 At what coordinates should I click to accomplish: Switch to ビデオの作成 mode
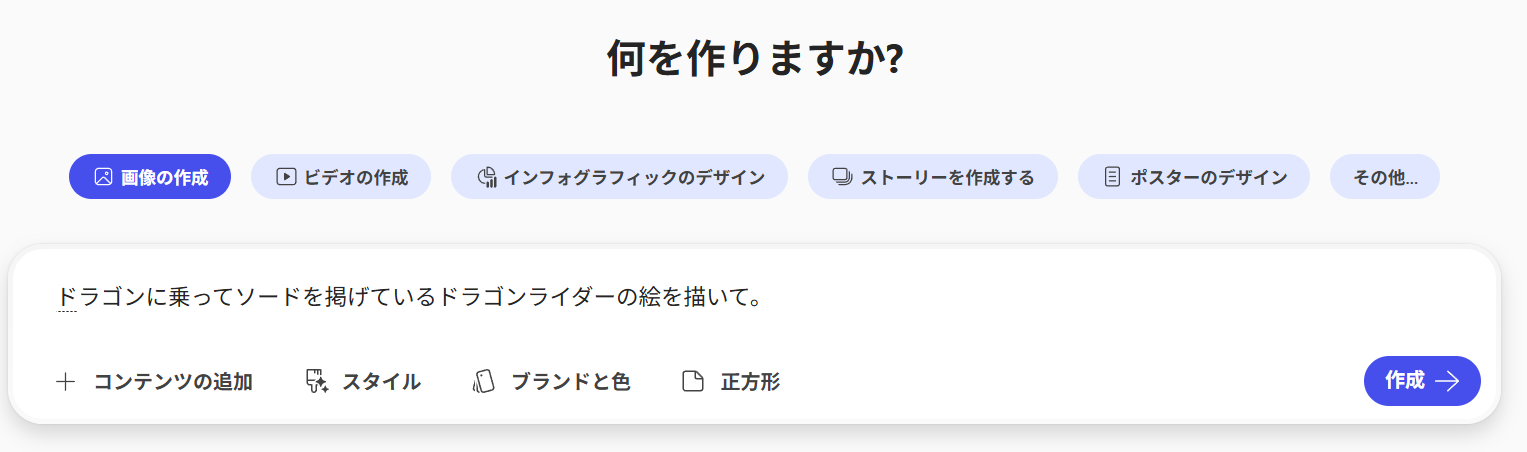[x=341, y=177]
